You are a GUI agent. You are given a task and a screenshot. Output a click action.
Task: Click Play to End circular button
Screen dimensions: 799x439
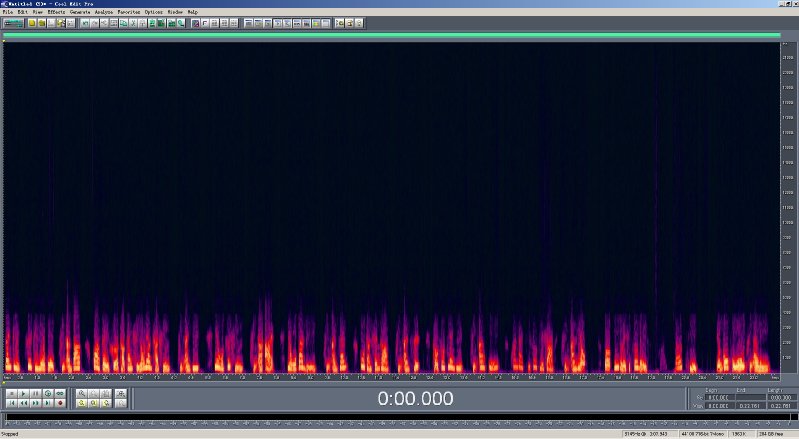click(x=48, y=394)
